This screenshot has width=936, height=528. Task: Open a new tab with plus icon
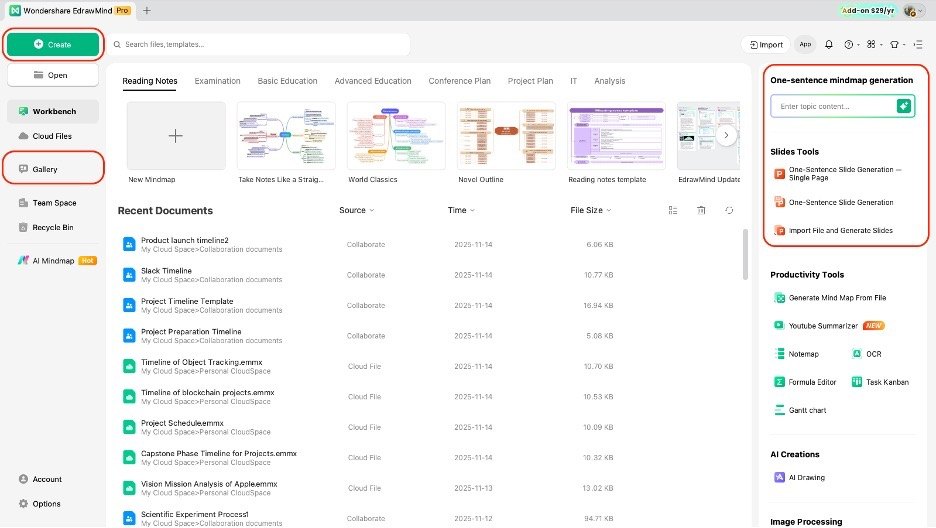147,10
